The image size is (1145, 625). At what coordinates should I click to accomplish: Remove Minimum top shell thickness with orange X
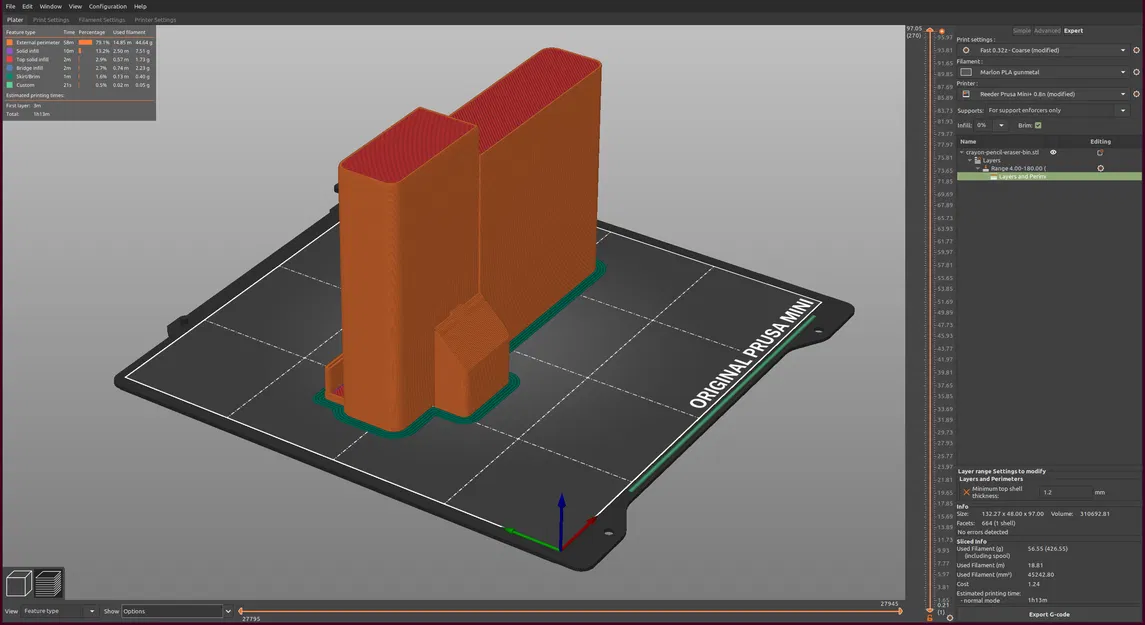pos(966,493)
